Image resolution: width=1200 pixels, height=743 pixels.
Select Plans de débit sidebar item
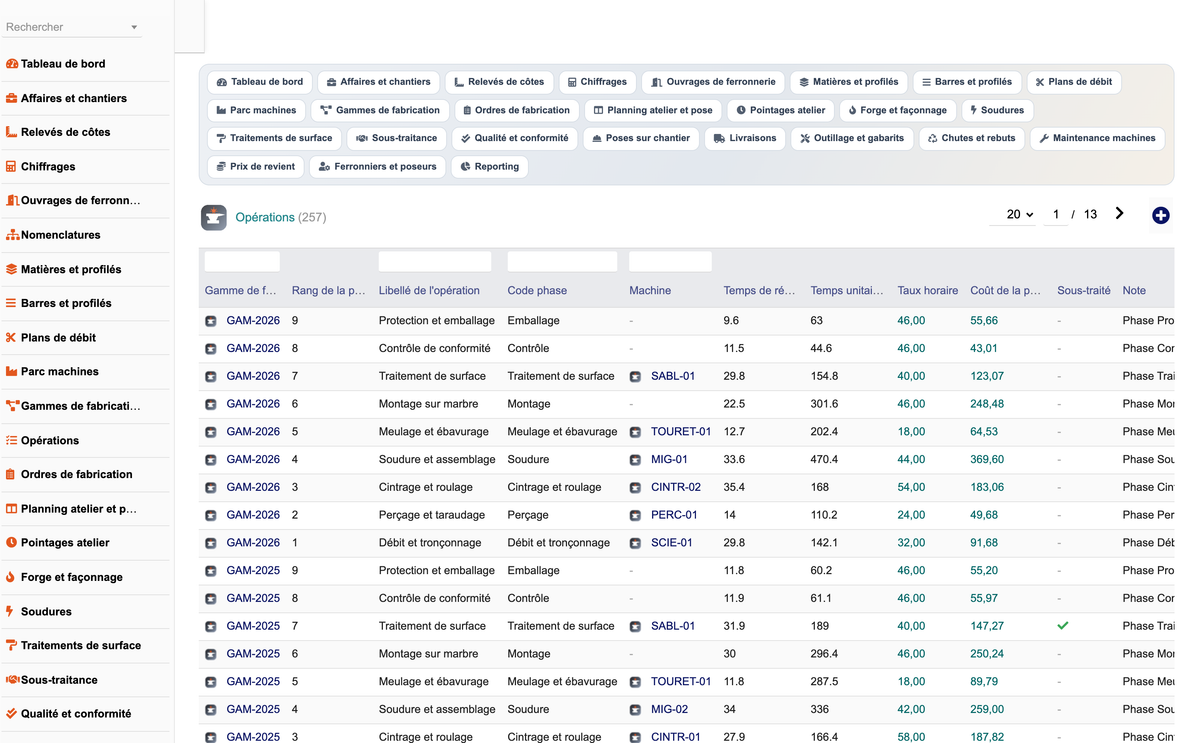(58, 338)
